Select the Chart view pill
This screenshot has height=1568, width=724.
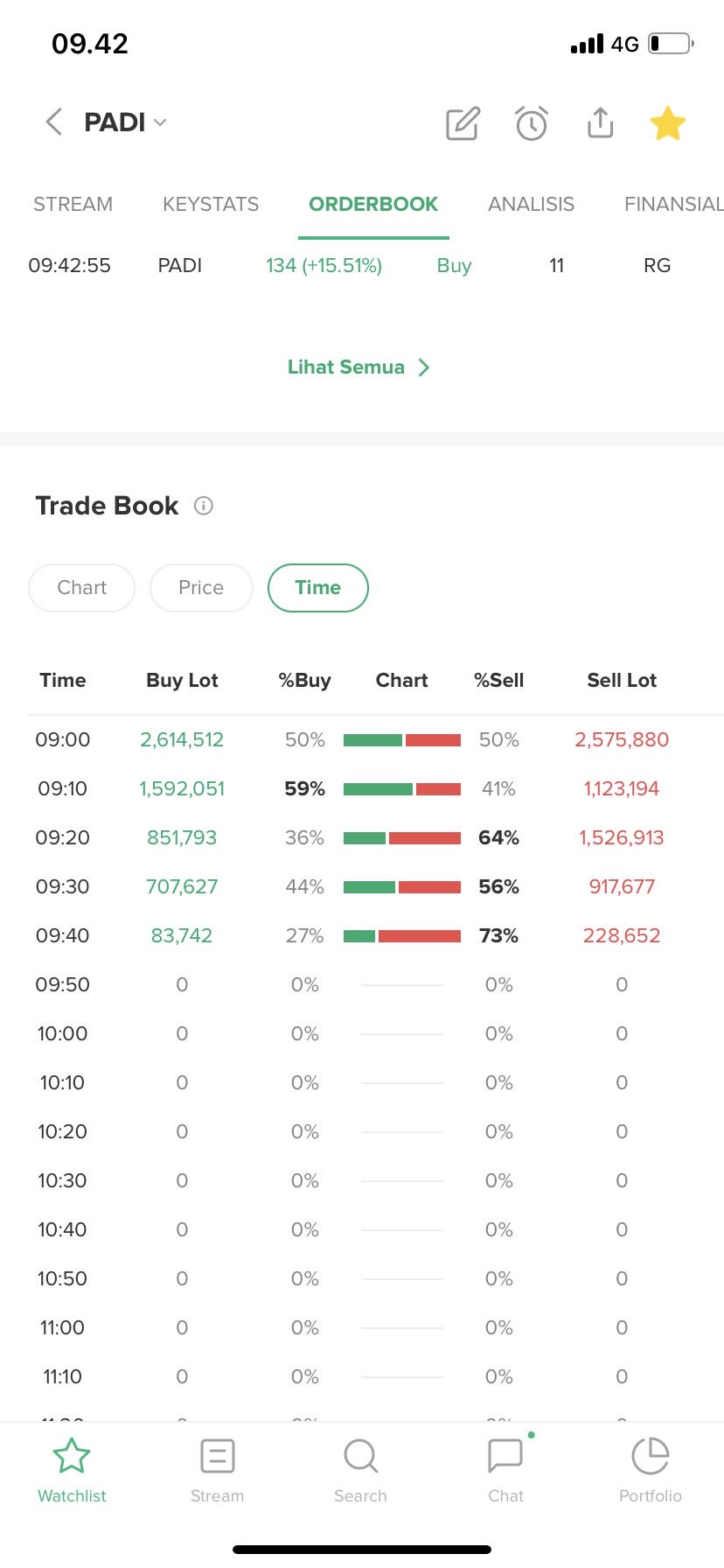pos(82,588)
